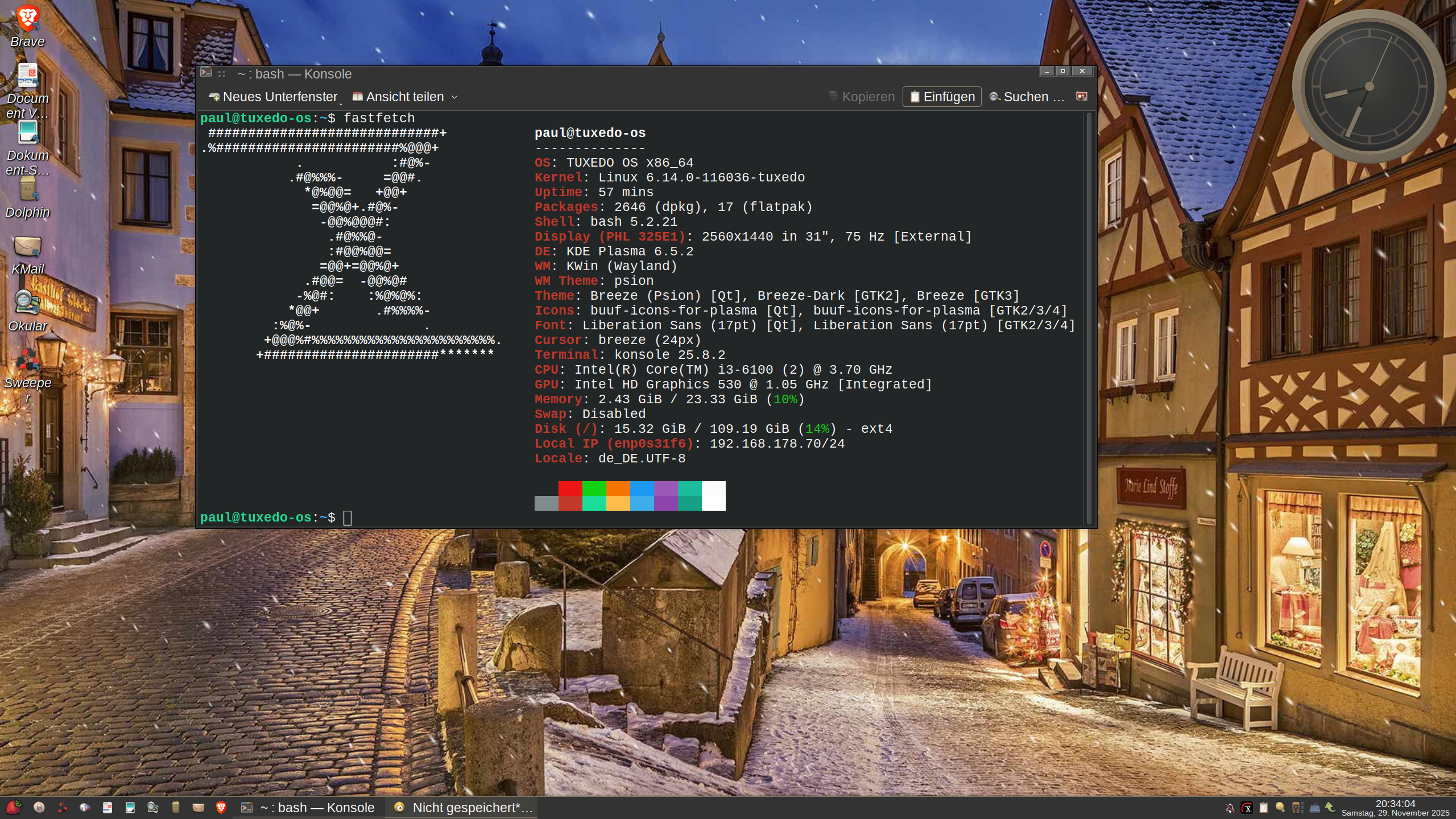Open clipboard tray icon

pos(1264,808)
